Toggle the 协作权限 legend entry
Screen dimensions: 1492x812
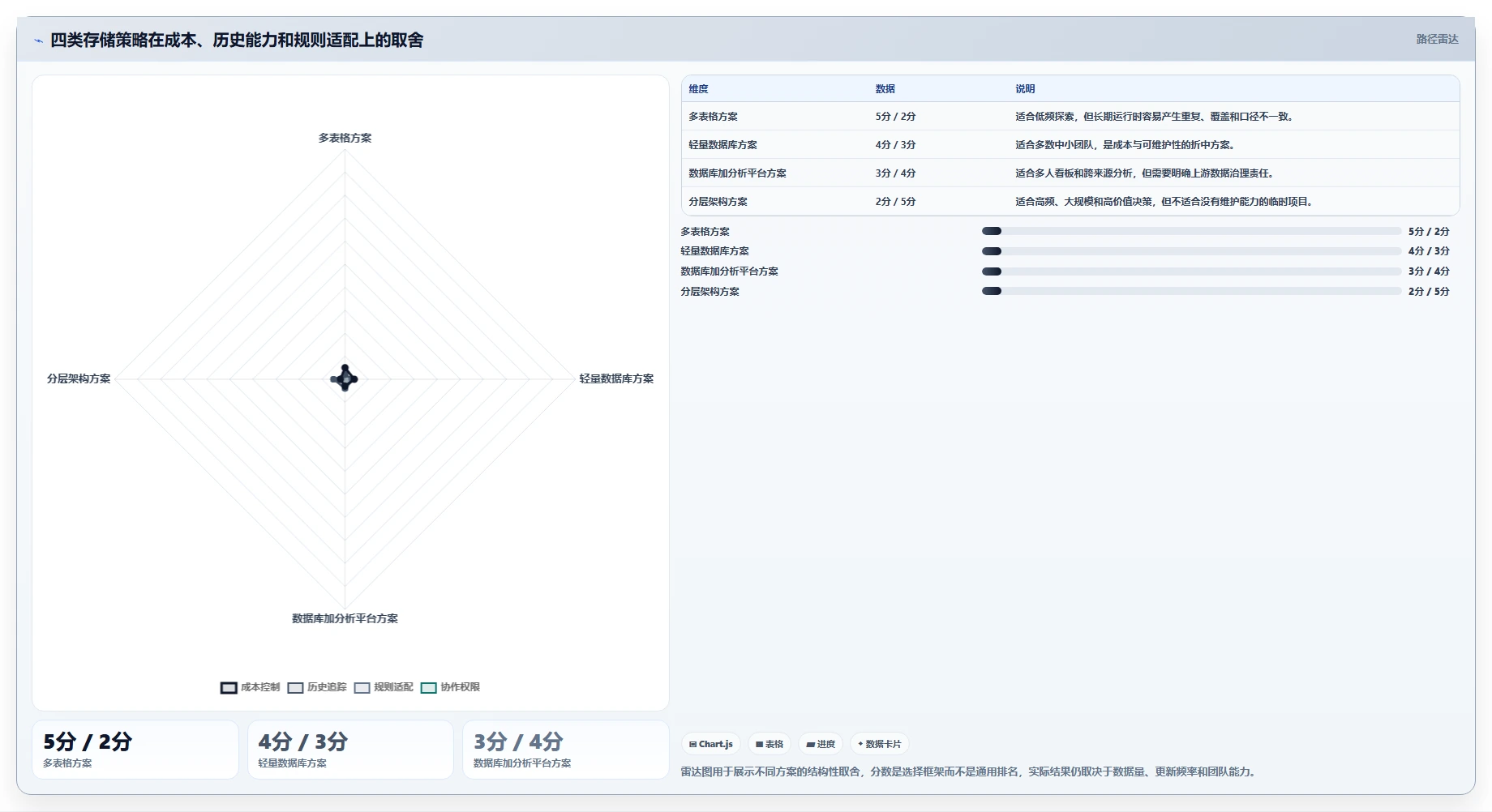[x=450, y=687]
